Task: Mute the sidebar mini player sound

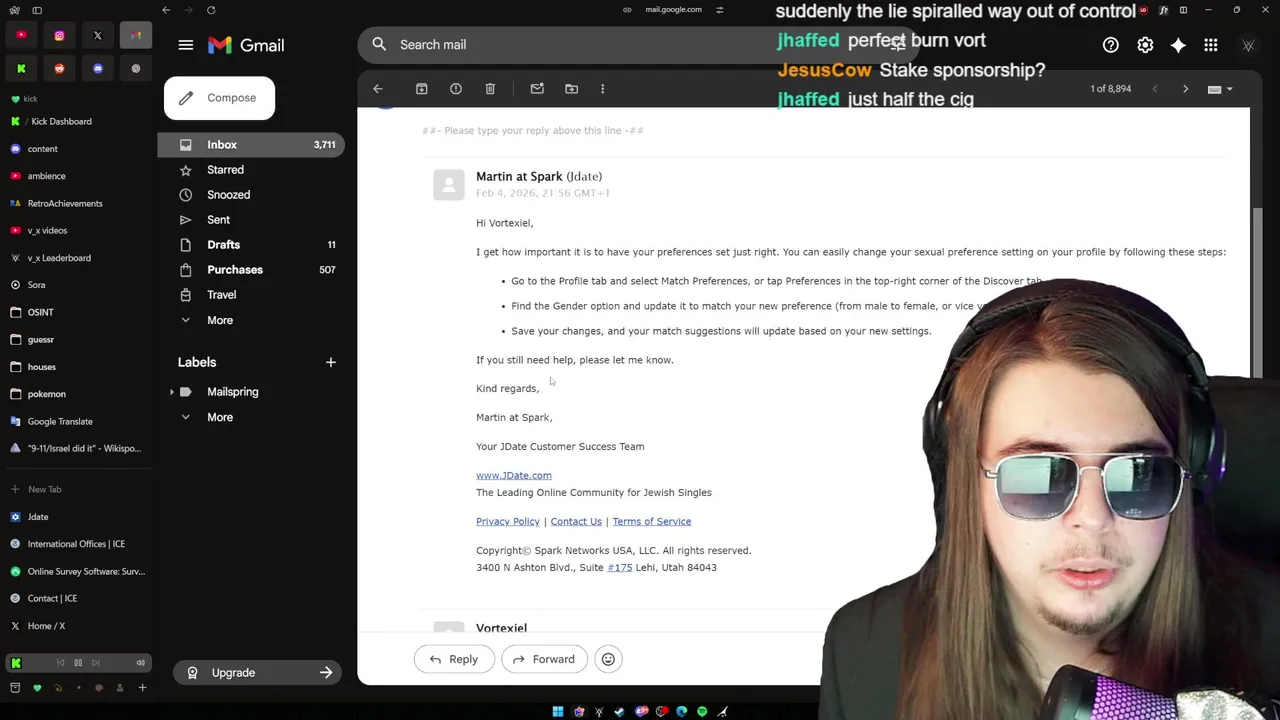Action: coord(140,663)
